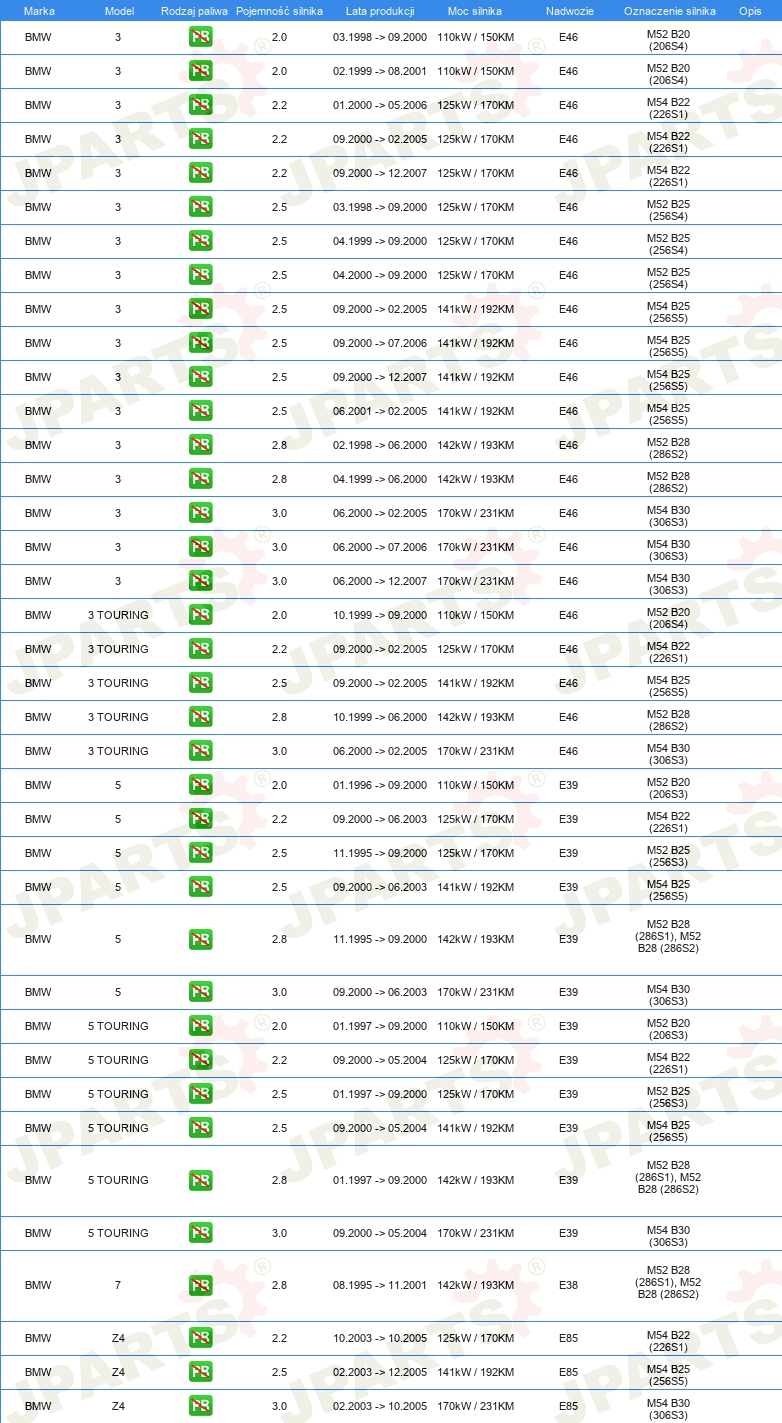Image resolution: width=782 pixels, height=1423 pixels.
Task: Click engine size 2.8 in BMW 7 row
Action: (279, 1285)
